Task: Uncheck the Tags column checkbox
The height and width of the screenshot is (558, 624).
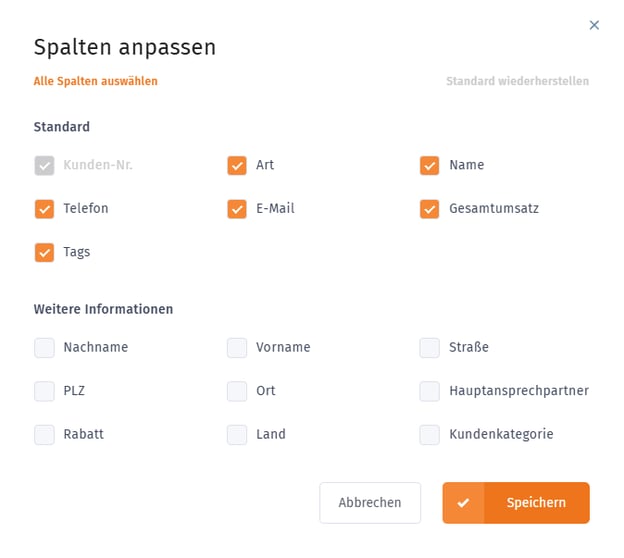Action: coord(44,252)
